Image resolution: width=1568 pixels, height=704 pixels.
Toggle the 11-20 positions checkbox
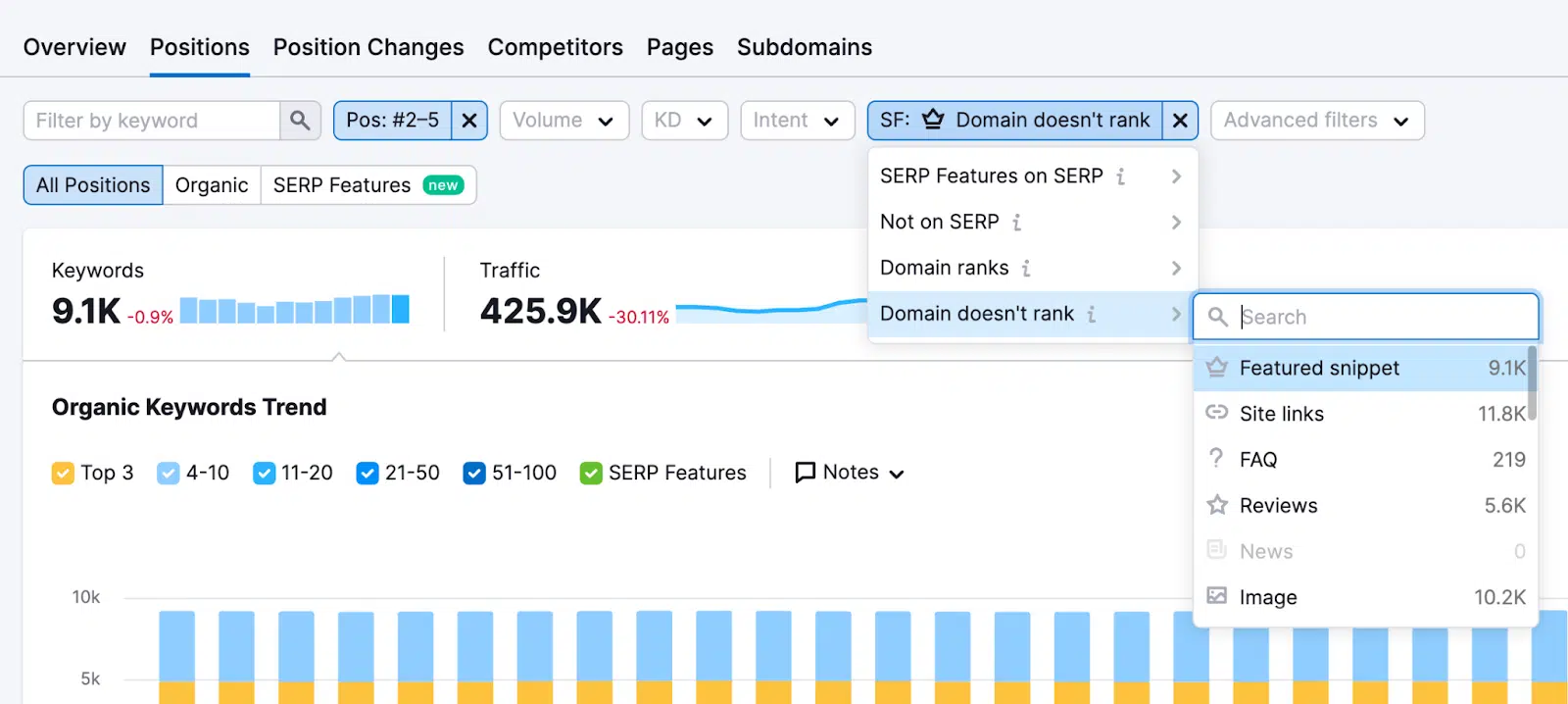[264, 474]
